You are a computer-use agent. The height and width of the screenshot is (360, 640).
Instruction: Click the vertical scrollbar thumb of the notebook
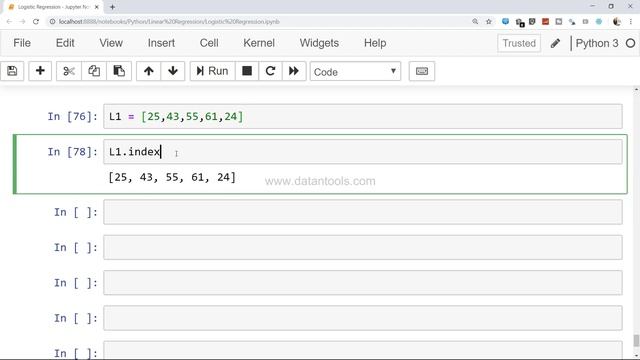pyautogui.click(x=636, y=340)
